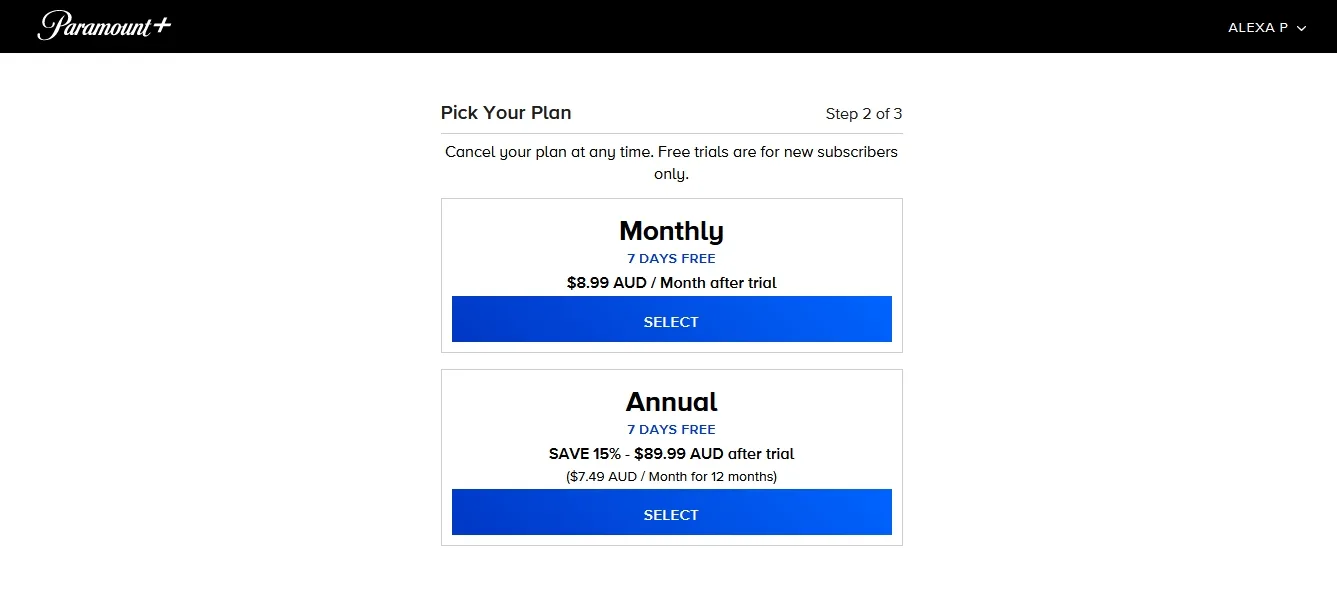Click the Pick Your Plan title

tap(506, 113)
